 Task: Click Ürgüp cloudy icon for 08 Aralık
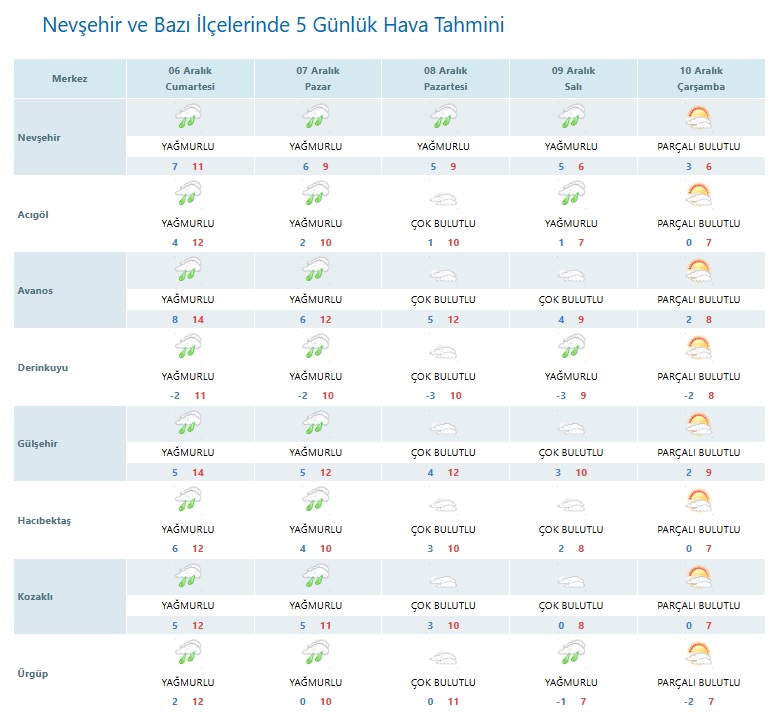[443, 657]
